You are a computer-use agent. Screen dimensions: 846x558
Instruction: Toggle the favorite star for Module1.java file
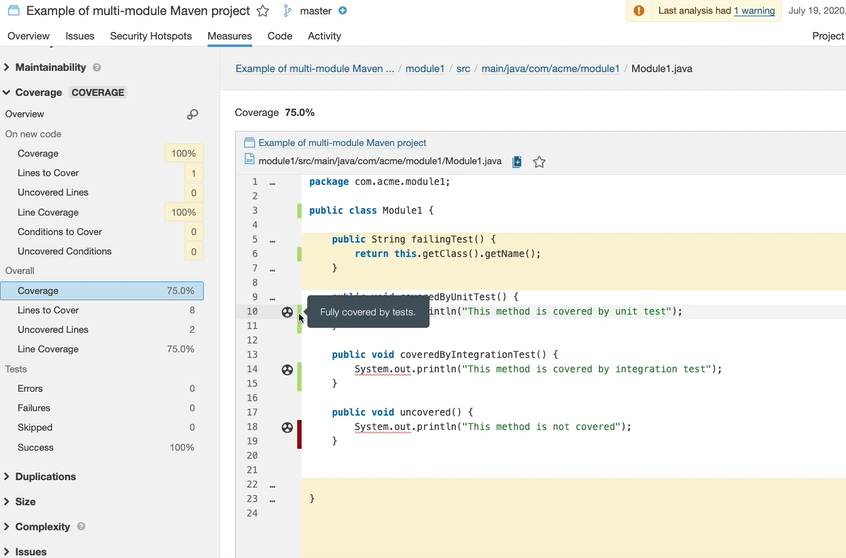(539, 162)
